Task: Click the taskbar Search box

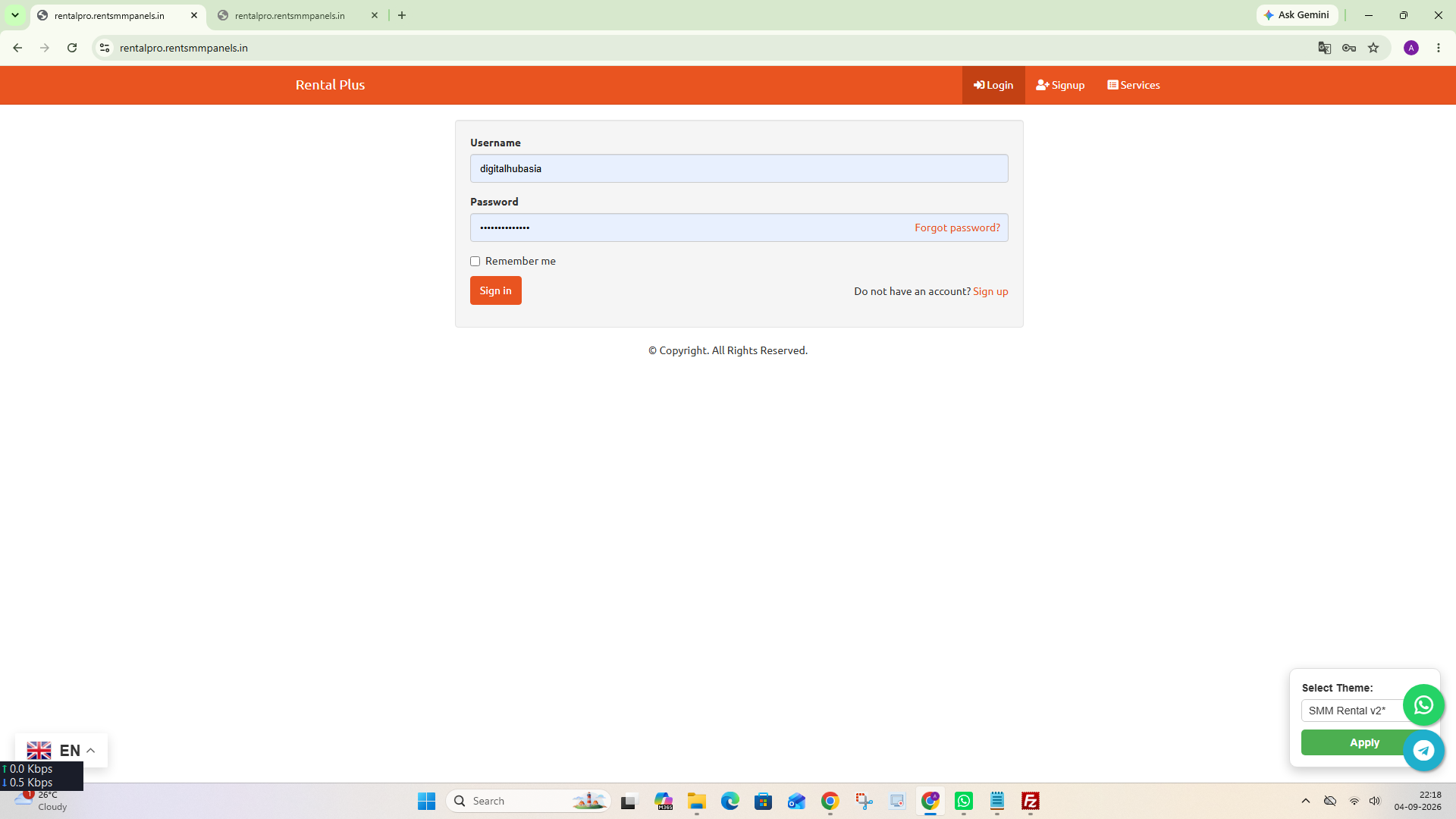Action: point(529,801)
